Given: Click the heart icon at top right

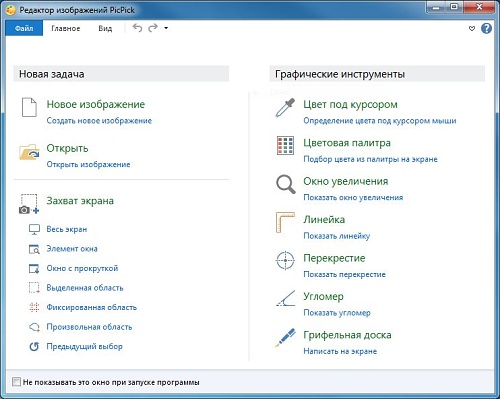Looking at the screenshot, I should click(472, 29).
